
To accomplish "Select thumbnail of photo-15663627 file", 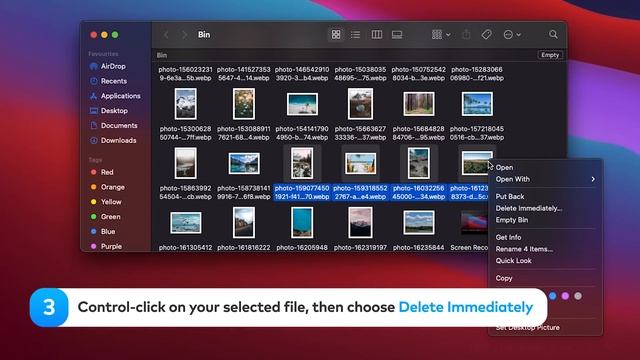I will pos(360,104).
